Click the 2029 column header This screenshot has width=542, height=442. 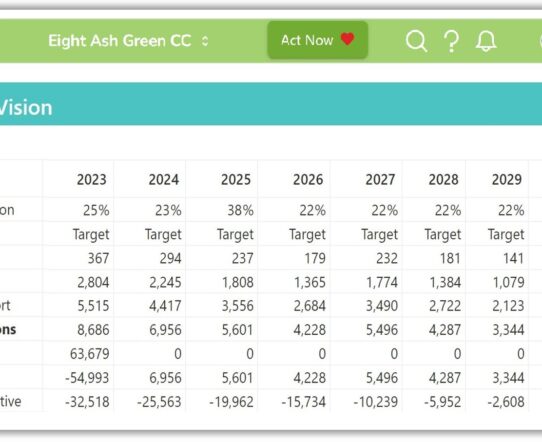pyautogui.click(x=507, y=179)
